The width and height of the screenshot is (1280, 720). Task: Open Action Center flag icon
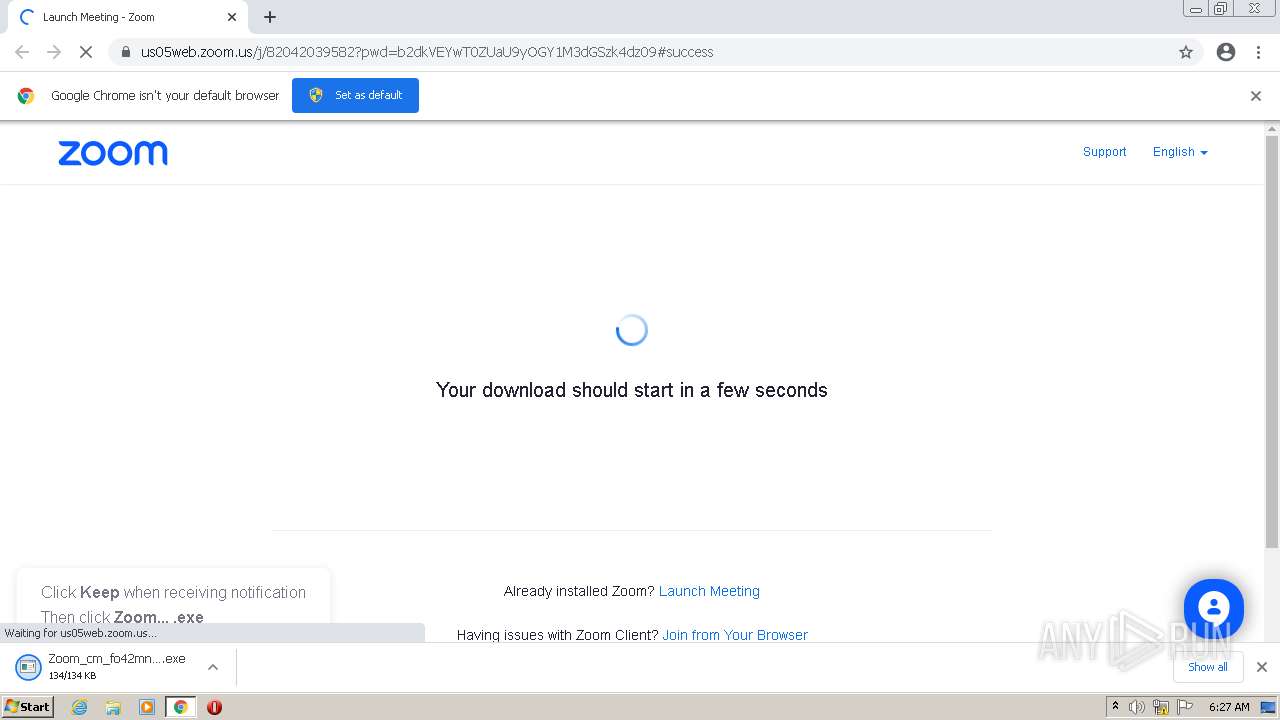1184,707
